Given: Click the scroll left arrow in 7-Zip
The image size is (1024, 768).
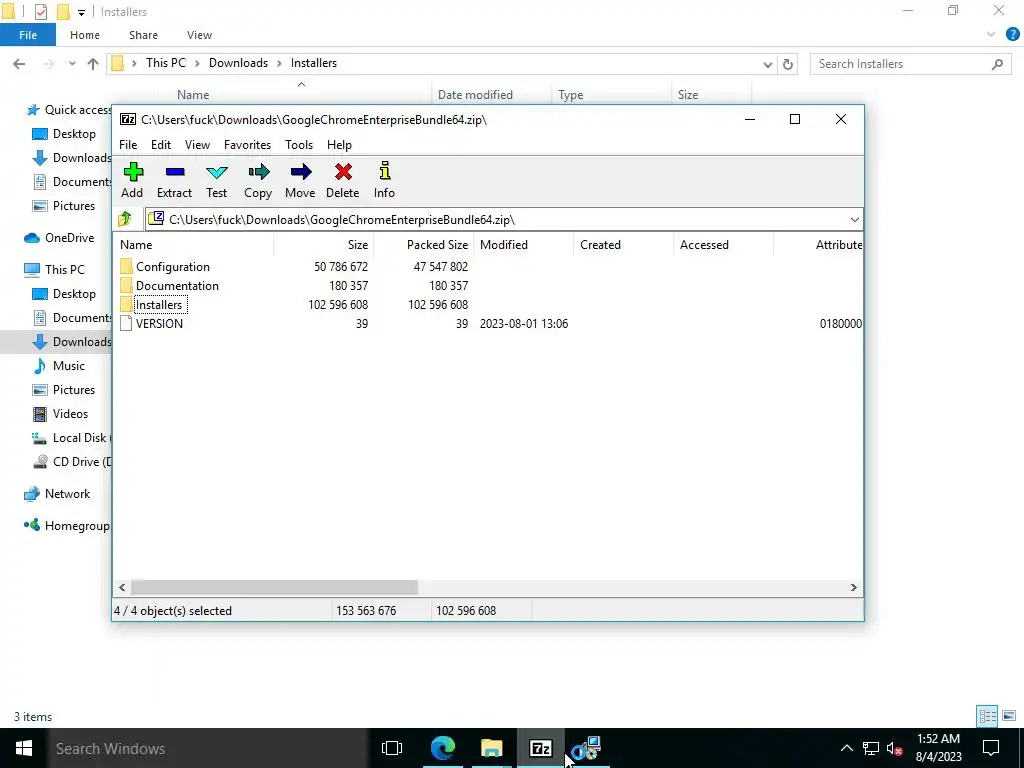Looking at the screenshot, I should tap(122, 588).
